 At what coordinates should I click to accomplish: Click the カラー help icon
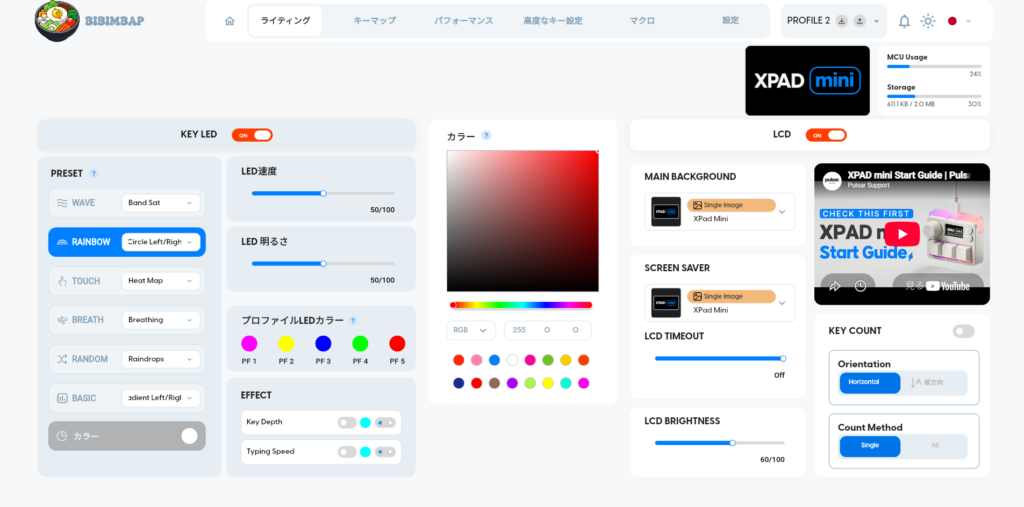[486, 136]
